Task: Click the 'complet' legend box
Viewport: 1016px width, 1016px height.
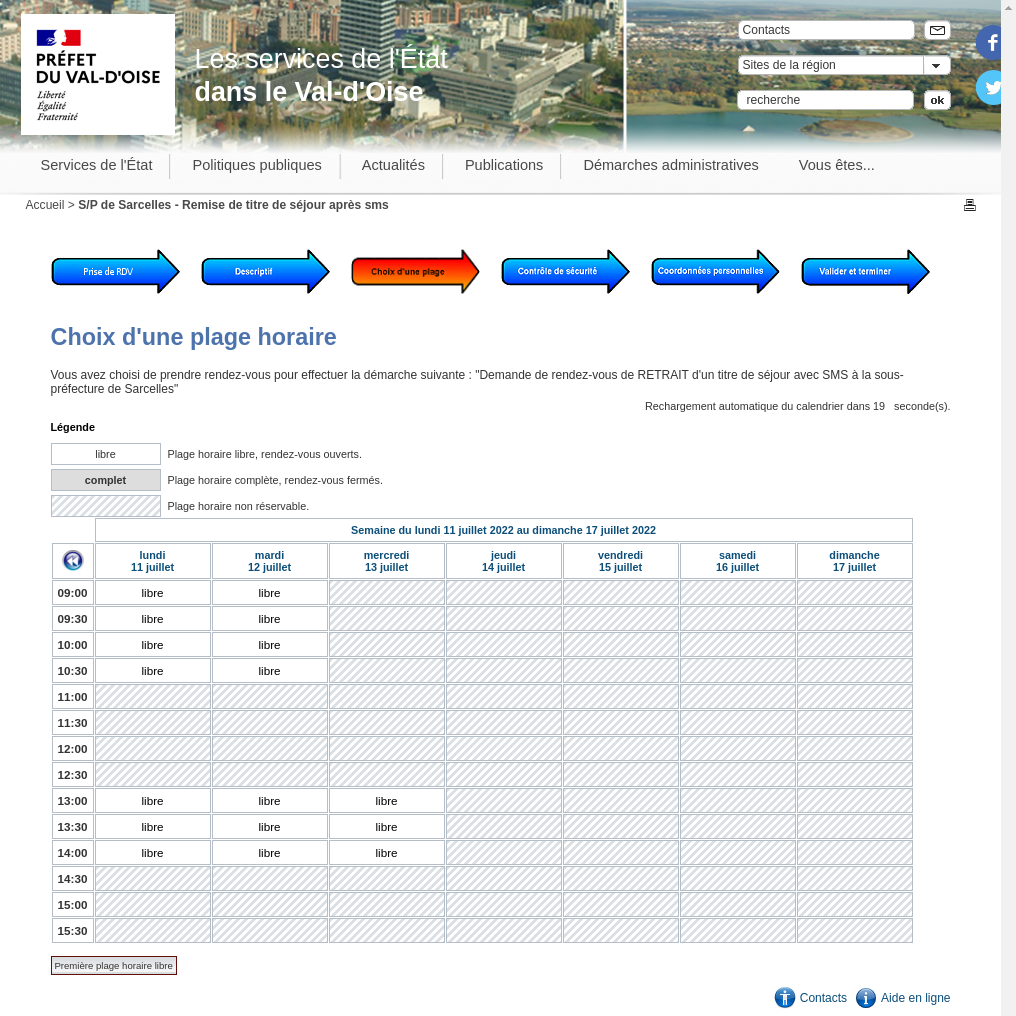Action: coord(106,480)
